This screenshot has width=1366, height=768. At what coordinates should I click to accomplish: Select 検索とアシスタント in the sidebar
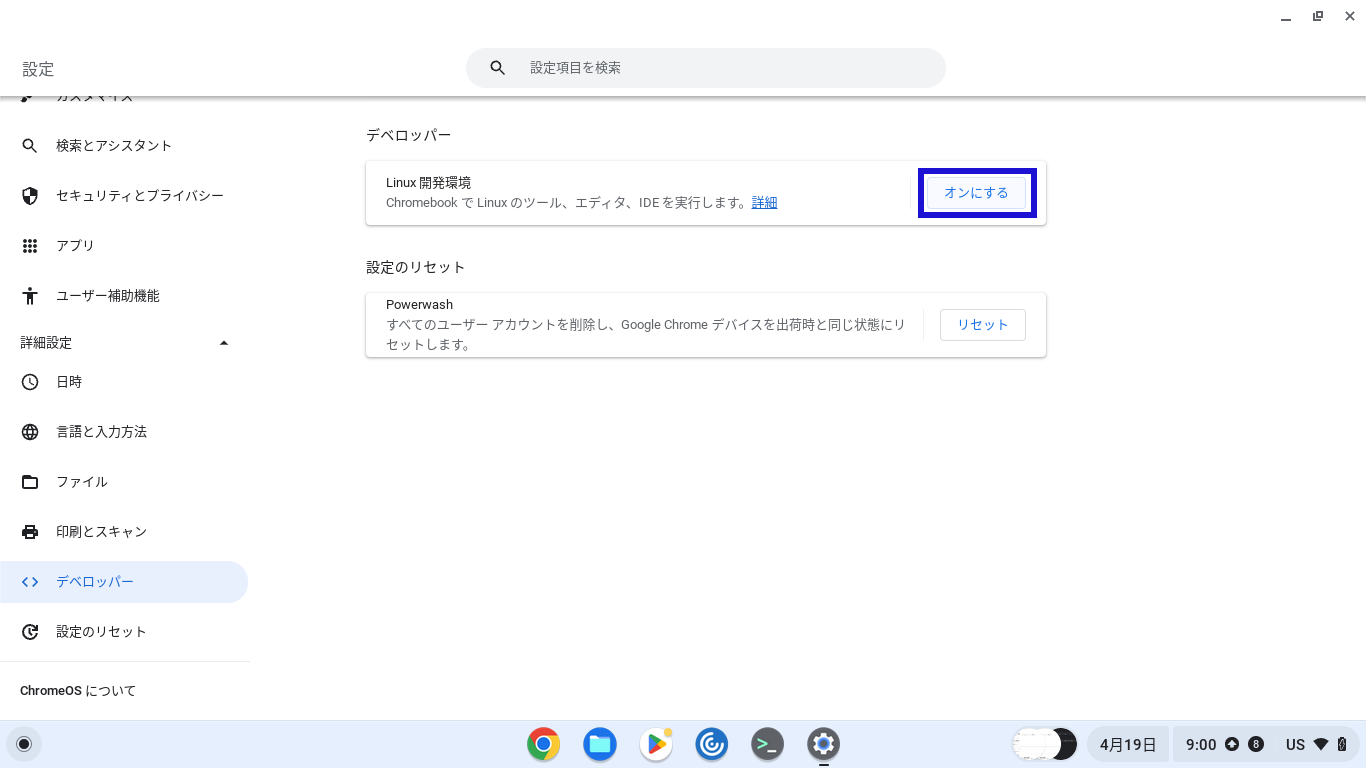pyautogui.click(x=114, y=146)
